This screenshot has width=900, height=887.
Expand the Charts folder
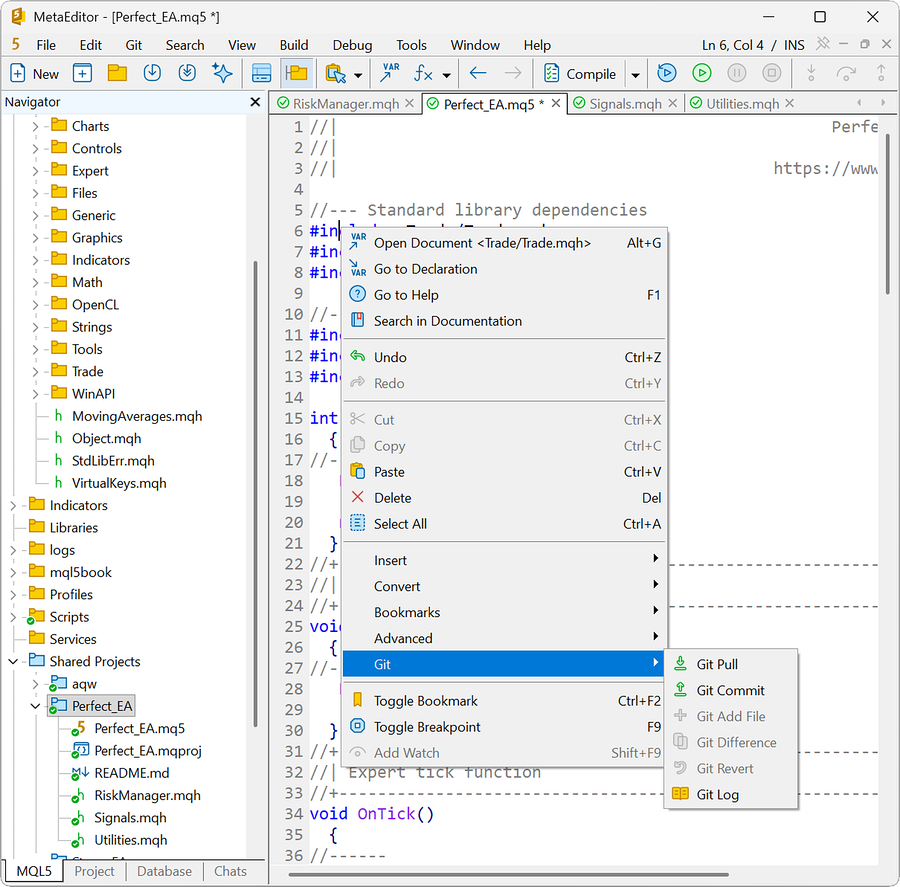pos(36,126)
